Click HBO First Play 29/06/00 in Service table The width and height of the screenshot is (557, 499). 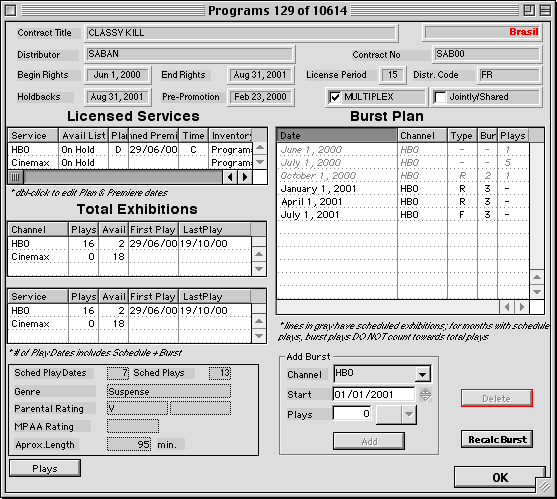(153, 310)
